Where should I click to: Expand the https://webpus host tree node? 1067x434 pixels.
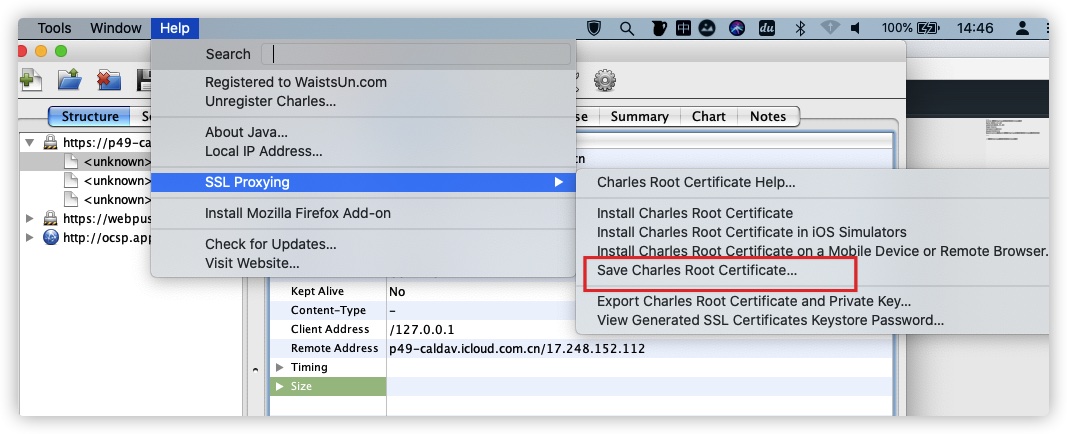(x=29, y=218)
